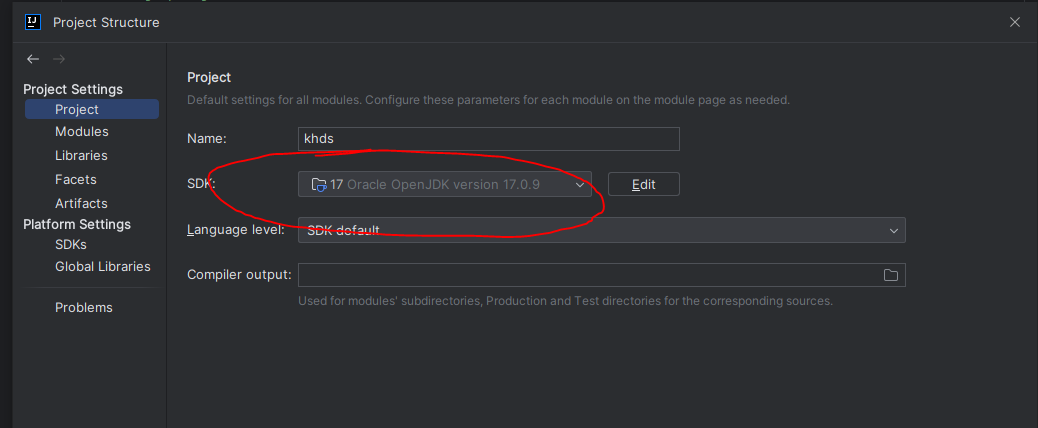Go forward with the right arrow
The width and height of the screenshot is (1038, 428).
point(59,60)
